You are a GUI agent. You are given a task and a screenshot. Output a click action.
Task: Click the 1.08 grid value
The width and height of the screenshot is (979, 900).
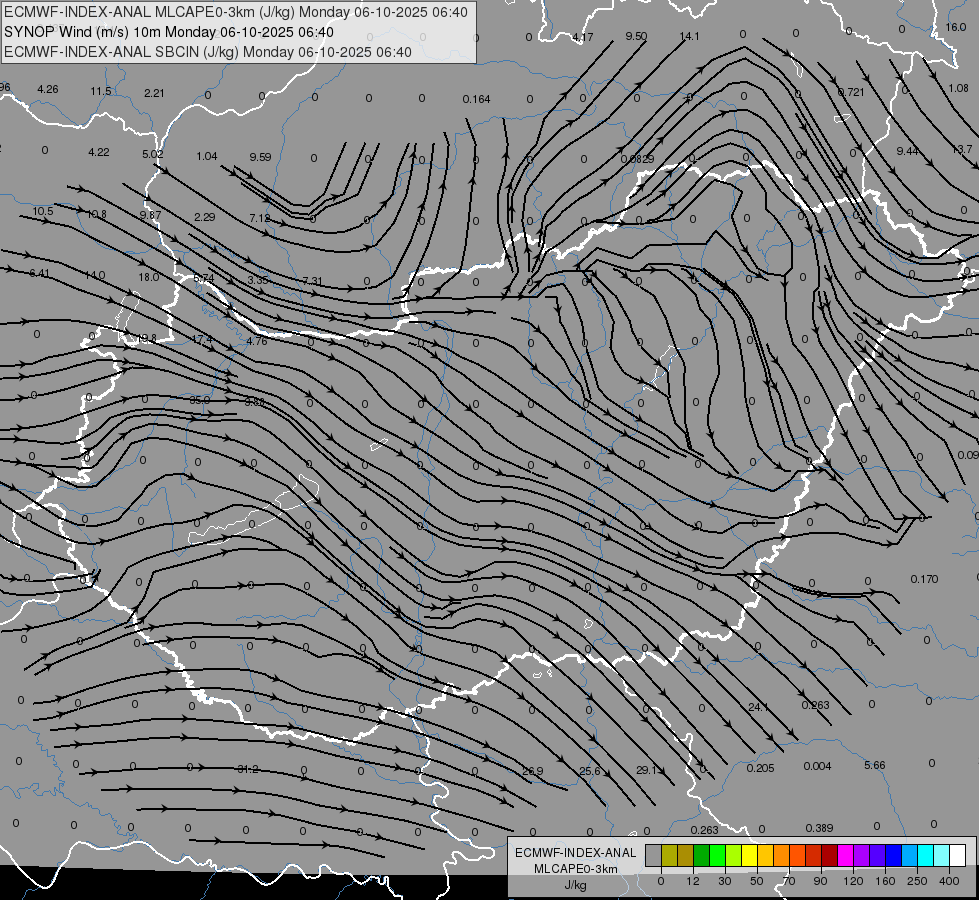(x=958, y=88)
